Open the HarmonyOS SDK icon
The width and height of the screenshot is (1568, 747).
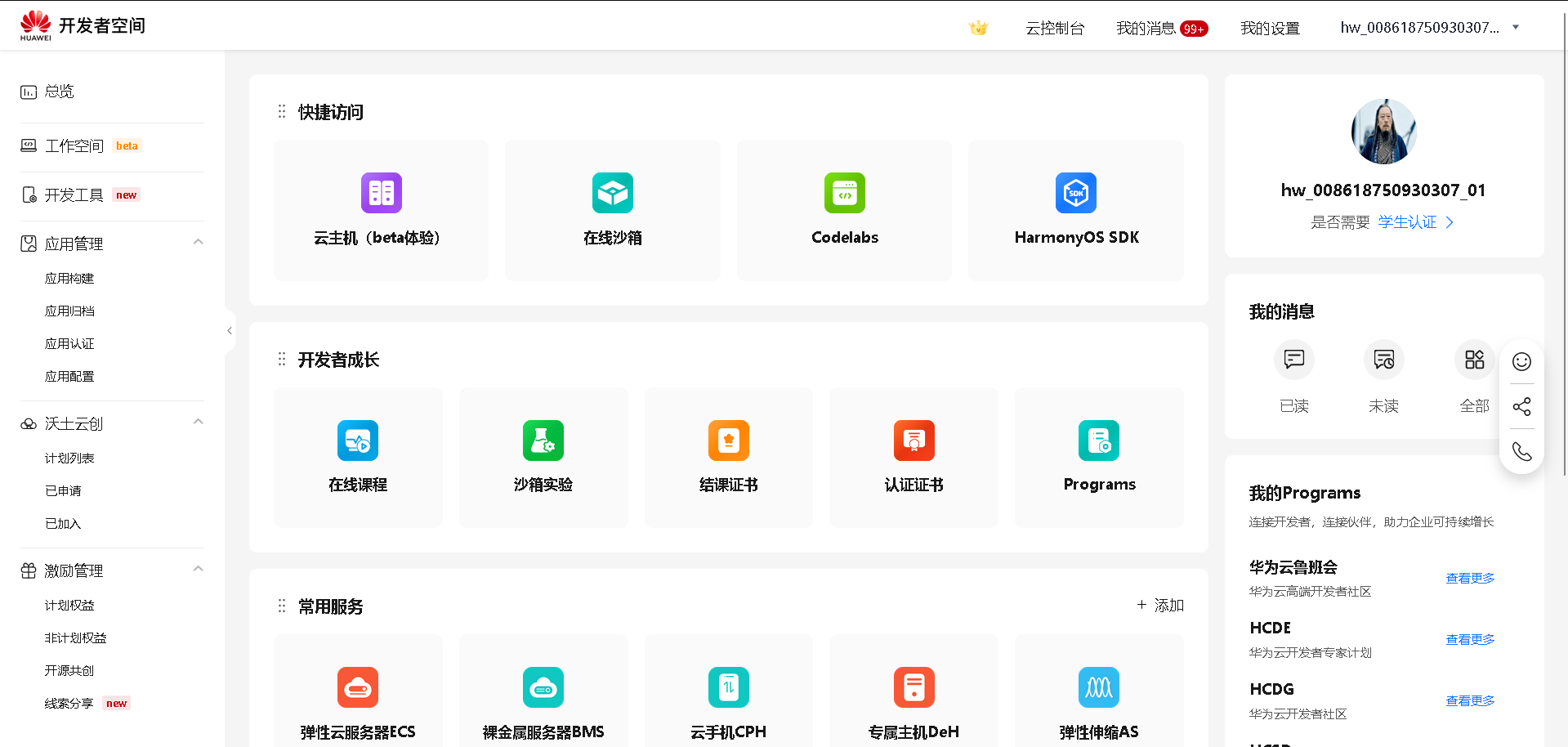[x=1075, y=210]
